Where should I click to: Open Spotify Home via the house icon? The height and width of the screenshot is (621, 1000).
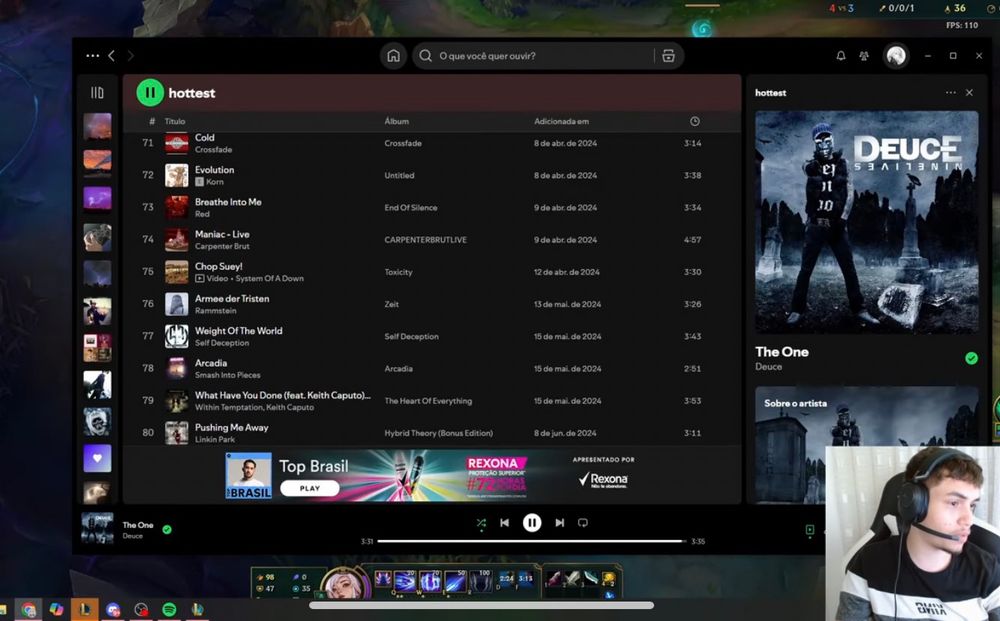pyautogui.click(x=393, y=56)
